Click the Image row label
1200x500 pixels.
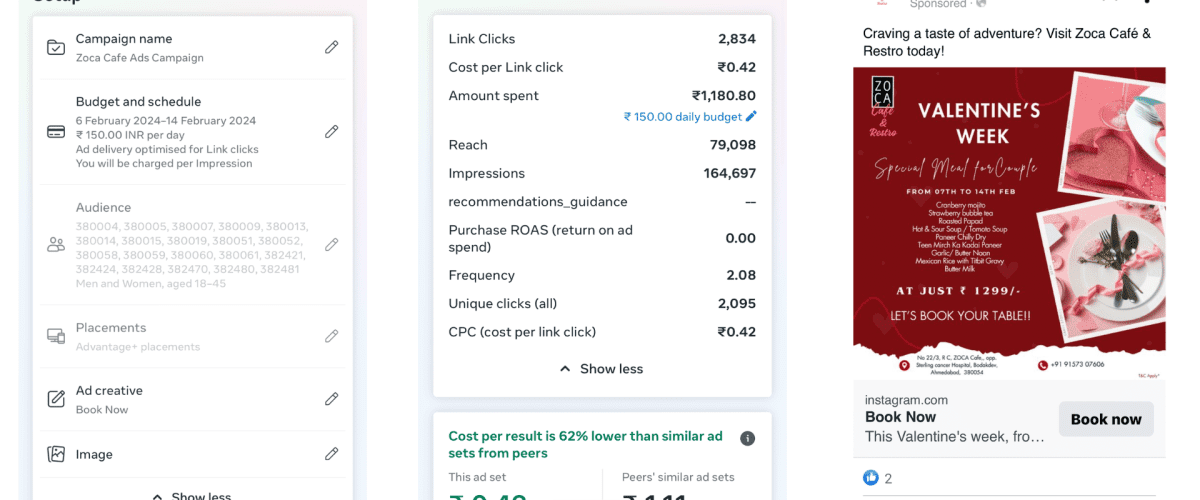tap(94, 454)
